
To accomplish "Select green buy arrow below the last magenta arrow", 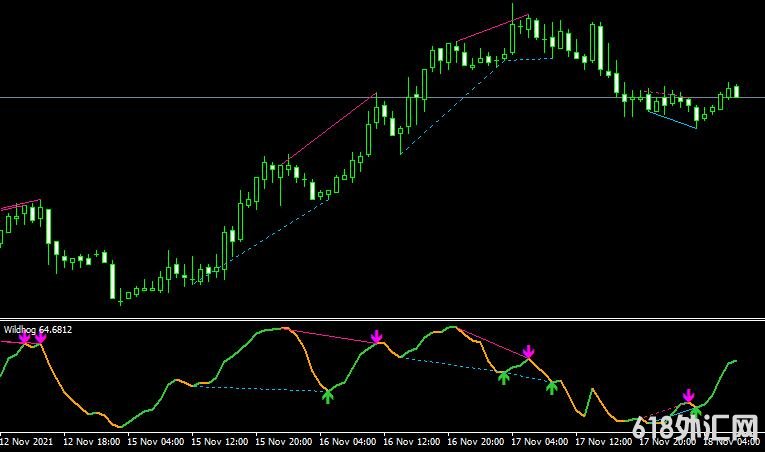I will pos(696,411).
